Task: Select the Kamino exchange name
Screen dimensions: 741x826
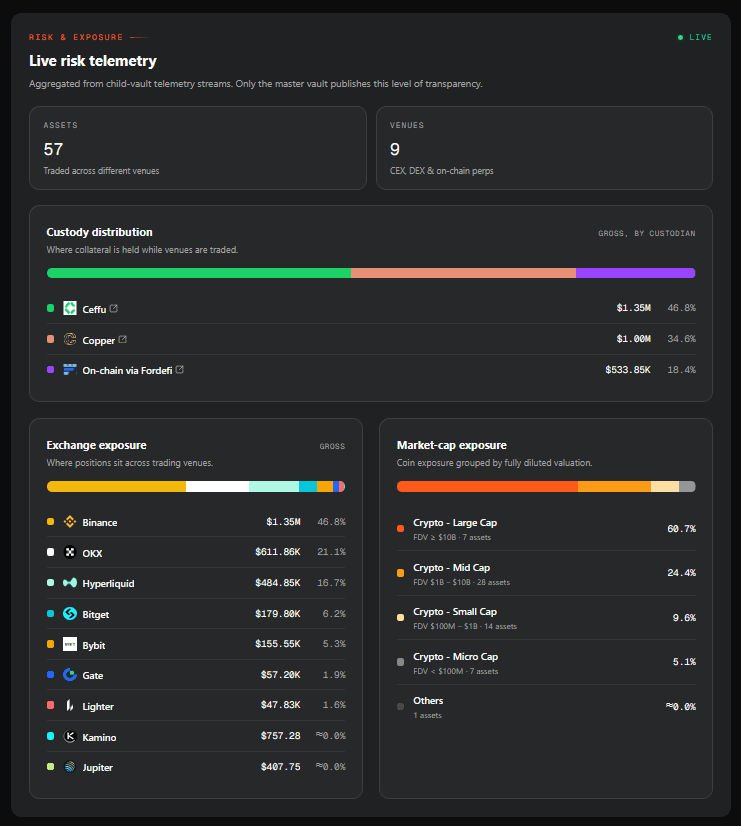Action: [99, 738]
